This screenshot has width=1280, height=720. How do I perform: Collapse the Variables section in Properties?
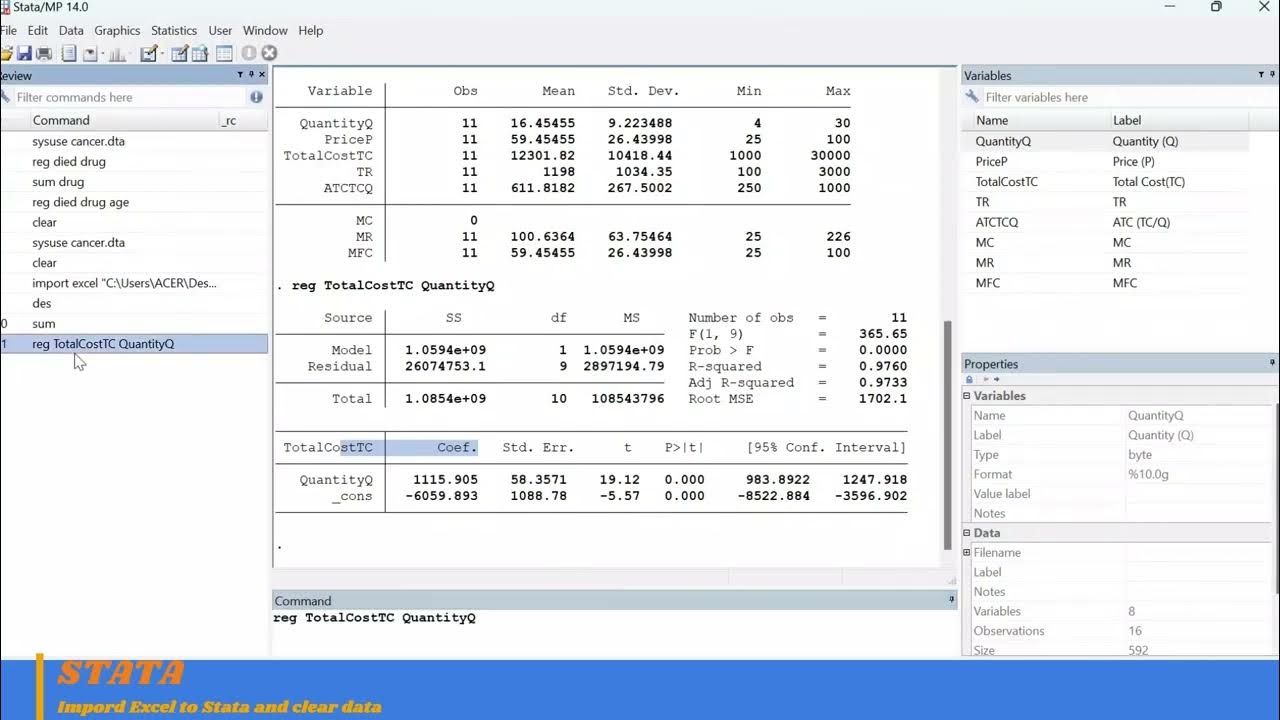click(967, 396)
